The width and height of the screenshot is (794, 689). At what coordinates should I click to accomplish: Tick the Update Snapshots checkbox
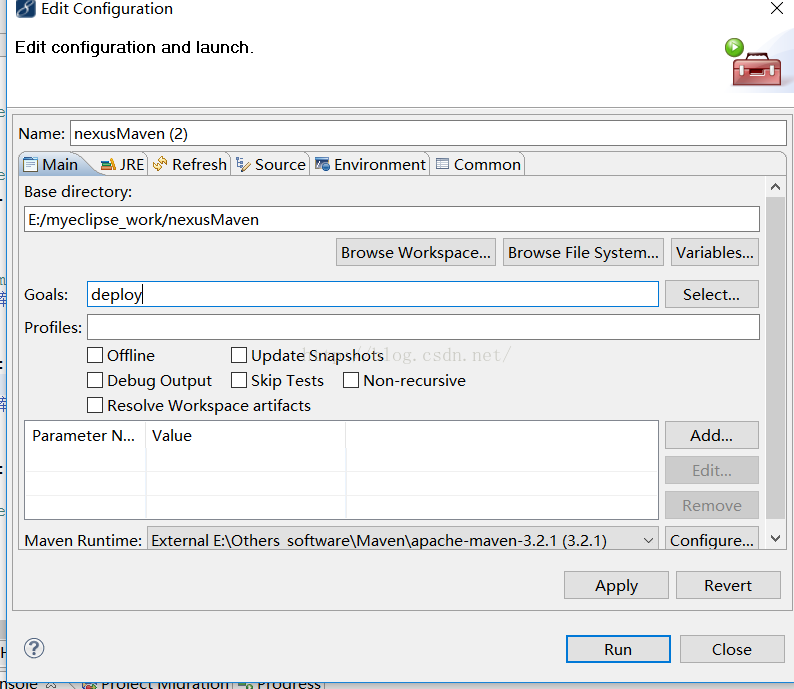239,355
